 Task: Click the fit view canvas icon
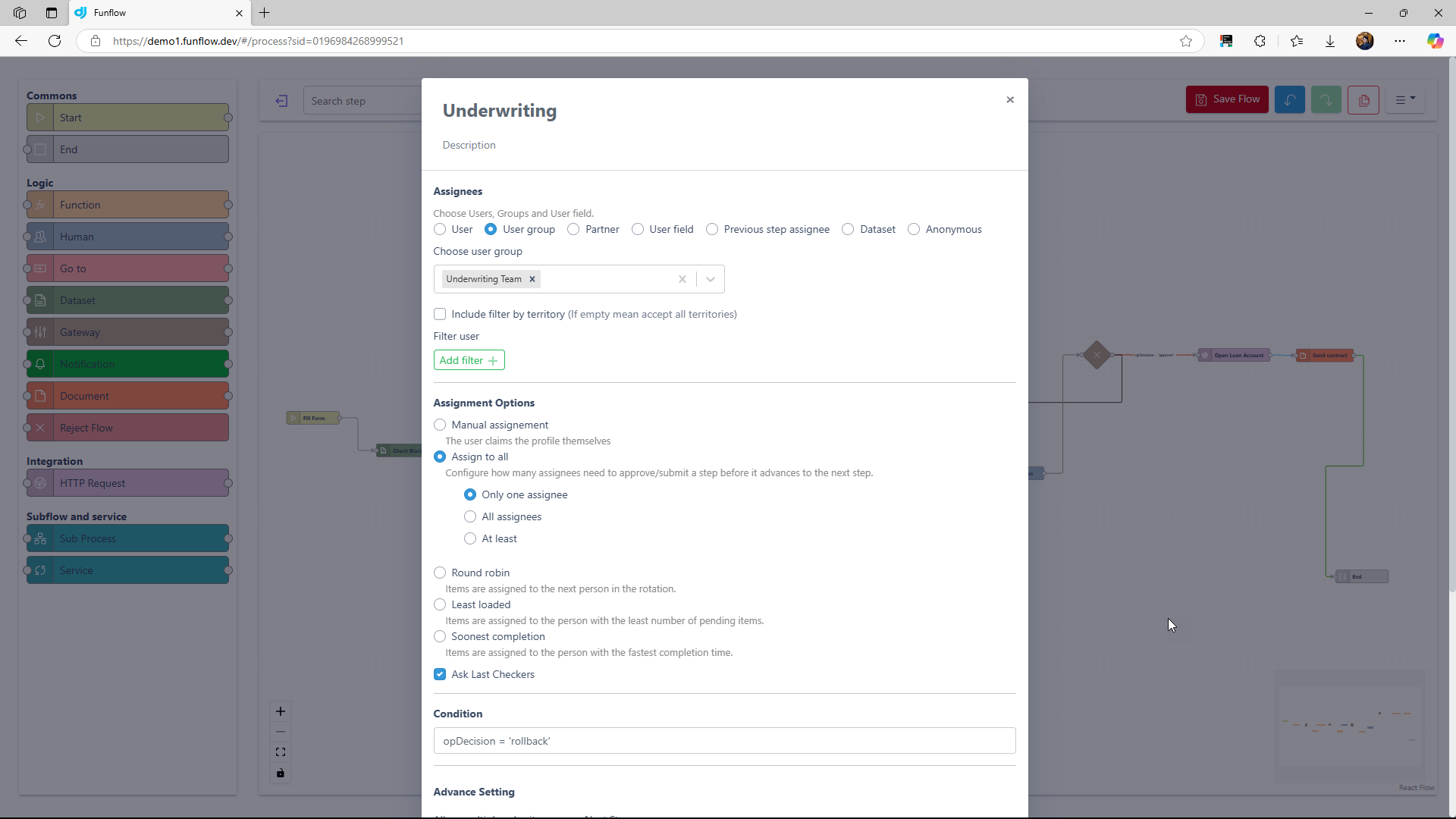(281, 752)
